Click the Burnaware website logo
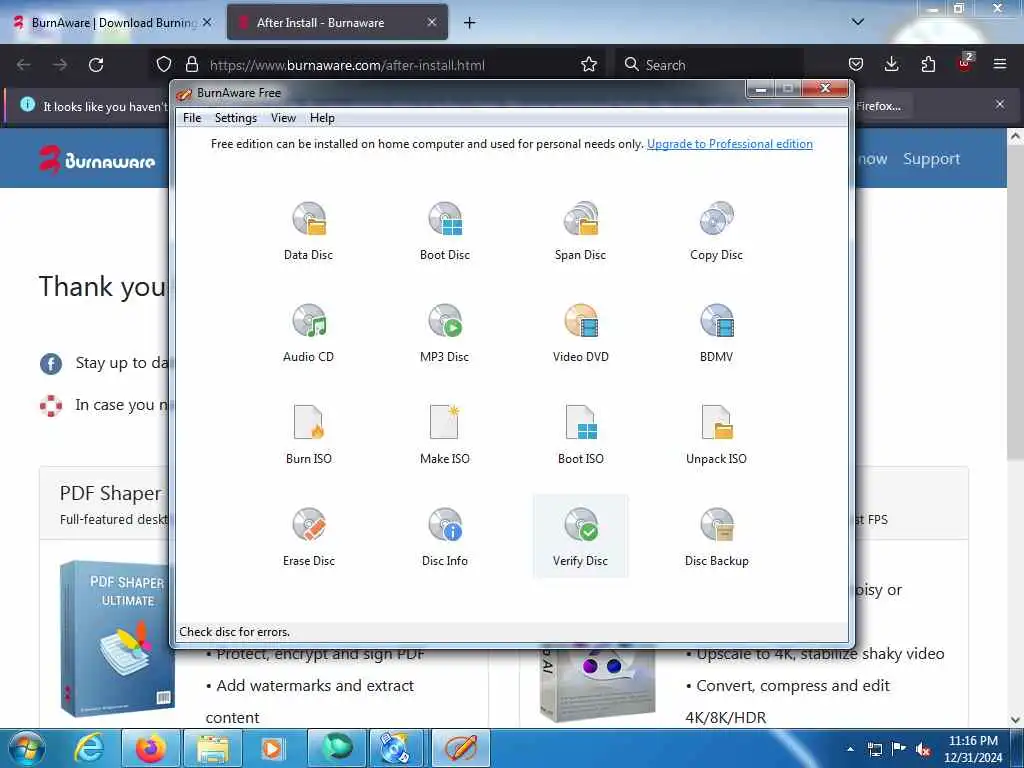The width and height of the screenshot is (1024, 768). [x=97, y=160]
